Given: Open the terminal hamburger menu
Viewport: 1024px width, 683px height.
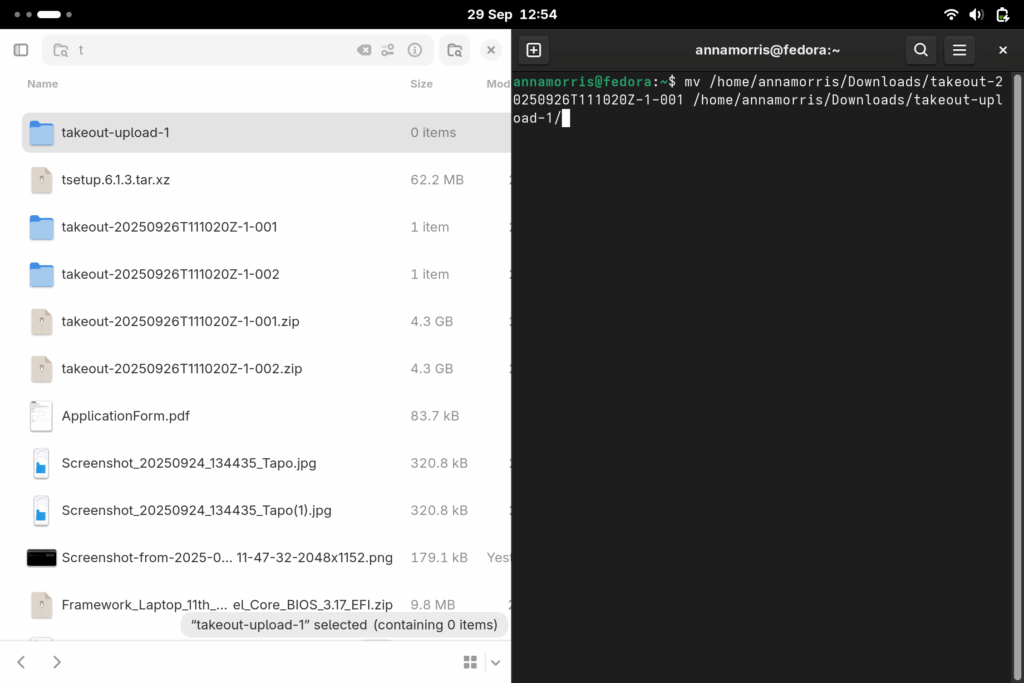Looking at the screenshot, I should tap(959, 50).
